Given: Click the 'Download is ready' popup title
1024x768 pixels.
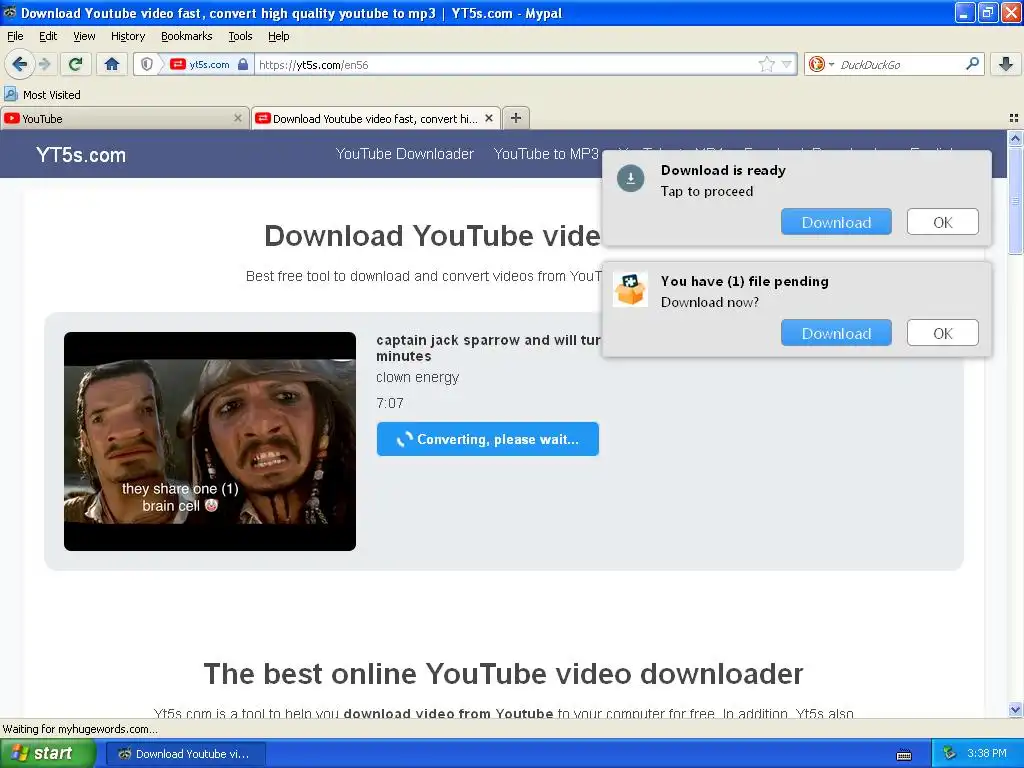Looking at the screenshot, I should (723, 170).
